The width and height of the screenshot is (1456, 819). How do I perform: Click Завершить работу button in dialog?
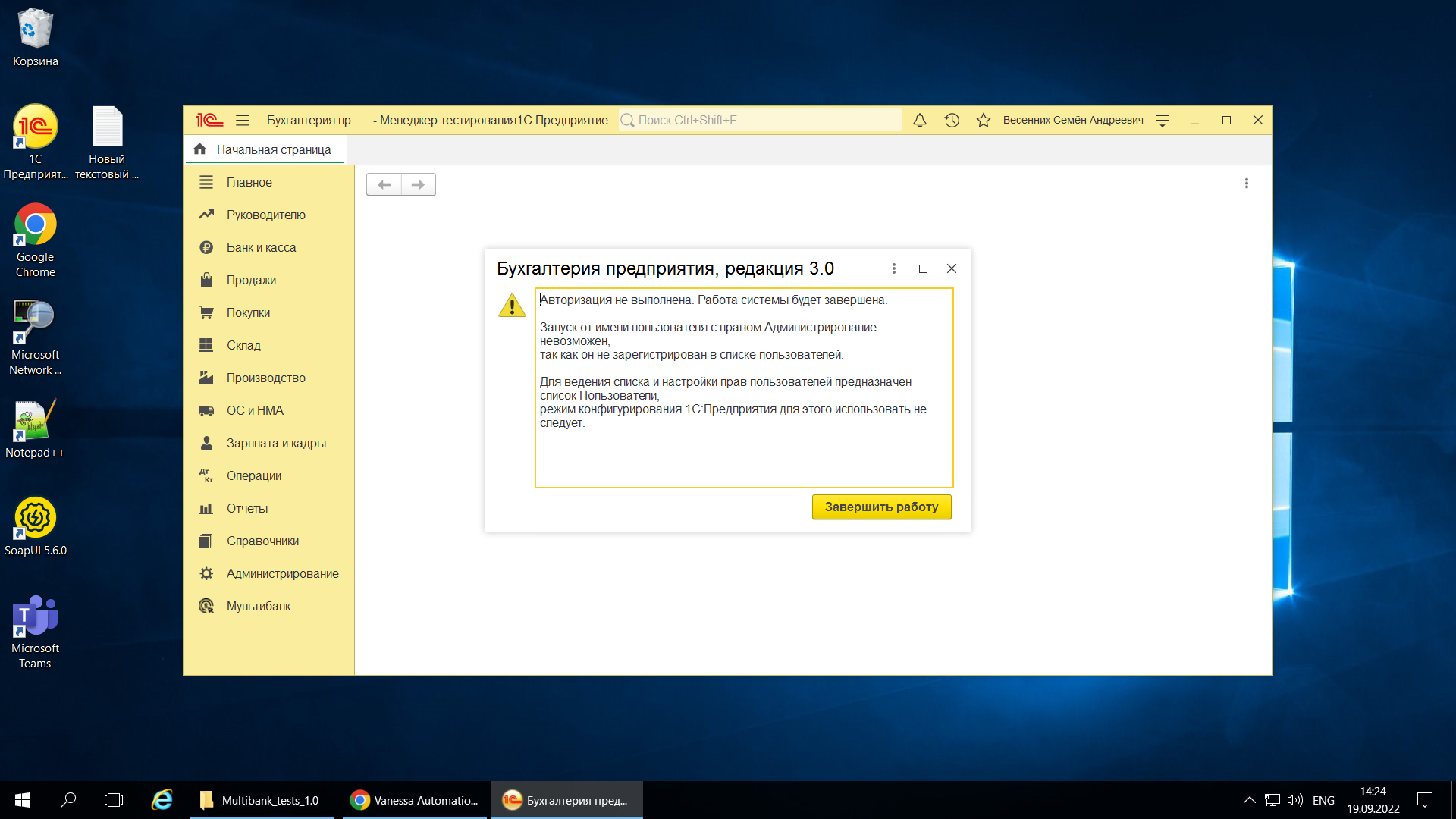882,506
